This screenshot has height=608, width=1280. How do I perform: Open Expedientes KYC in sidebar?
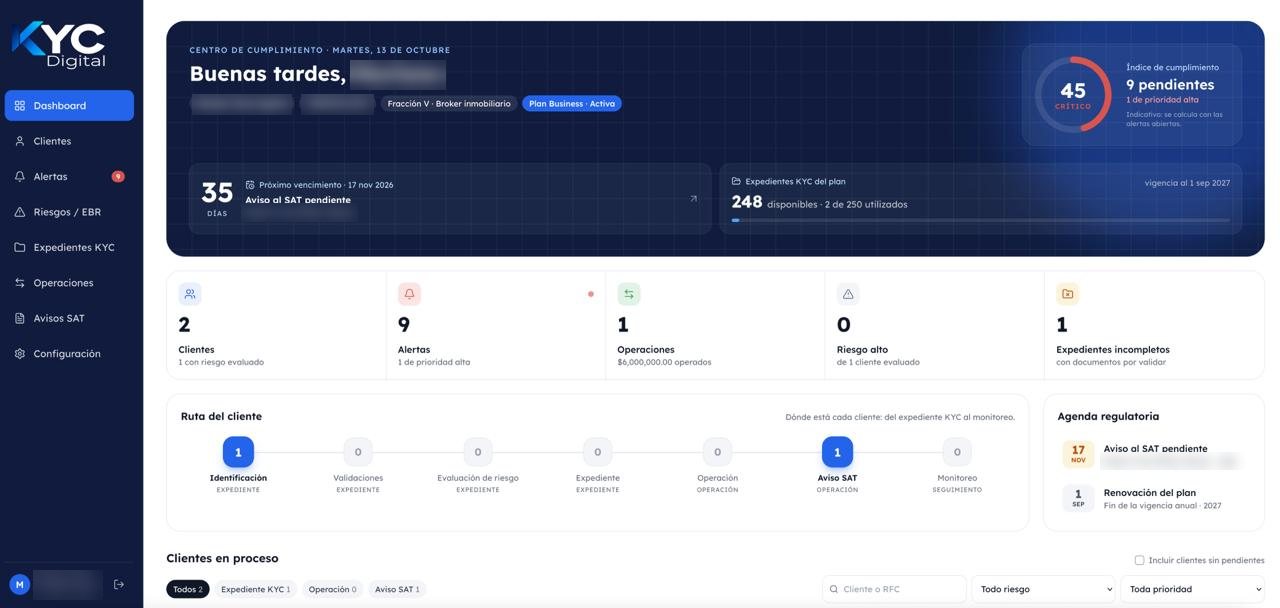[69, 247]
